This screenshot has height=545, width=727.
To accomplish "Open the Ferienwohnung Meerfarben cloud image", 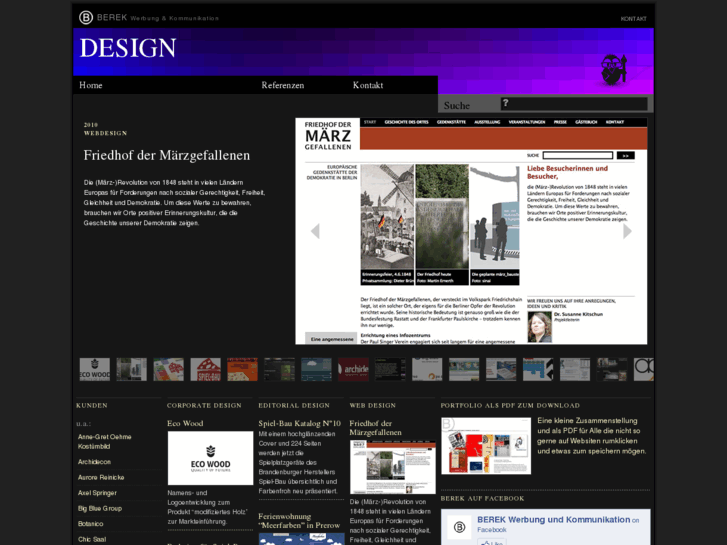I will (x=301, y=539).
